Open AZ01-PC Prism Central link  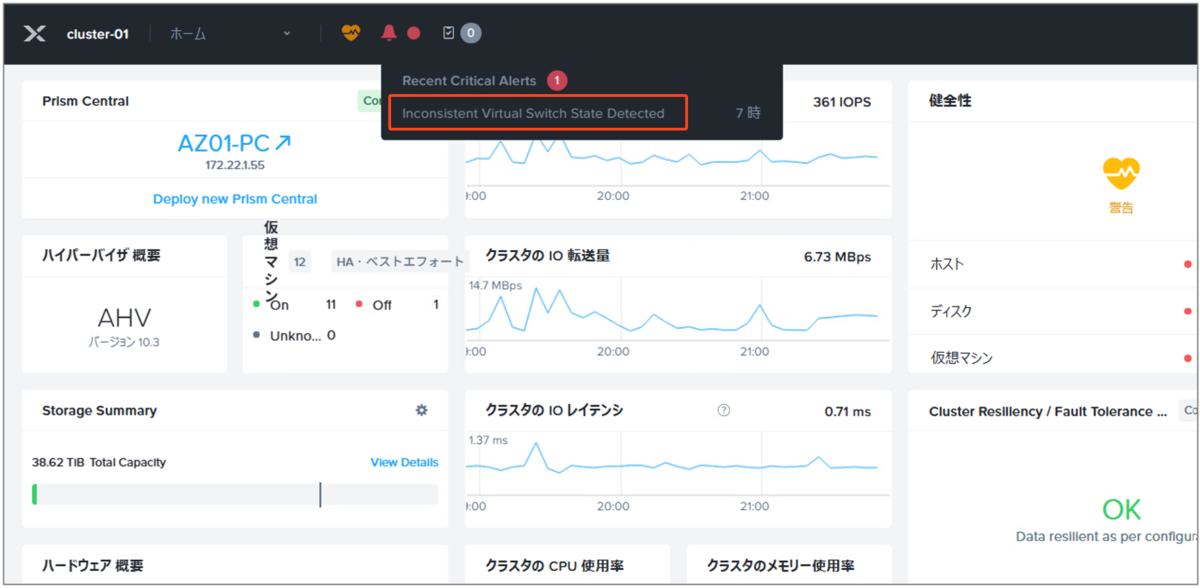(x=234, y=143)
